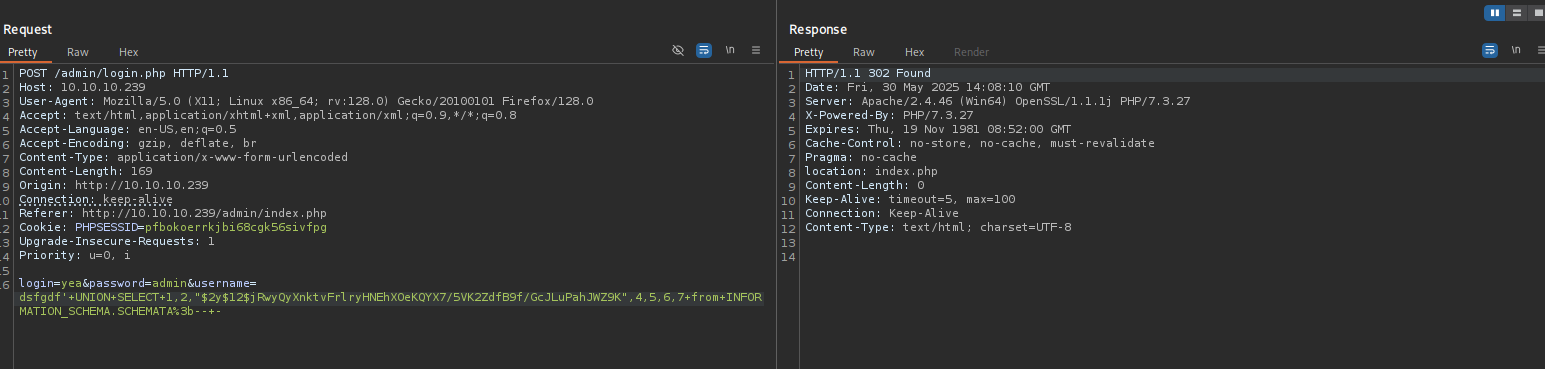Click the UNION SELECT payload line
Viewport: 1545px width, 369px height.
[x=390, y=298]
